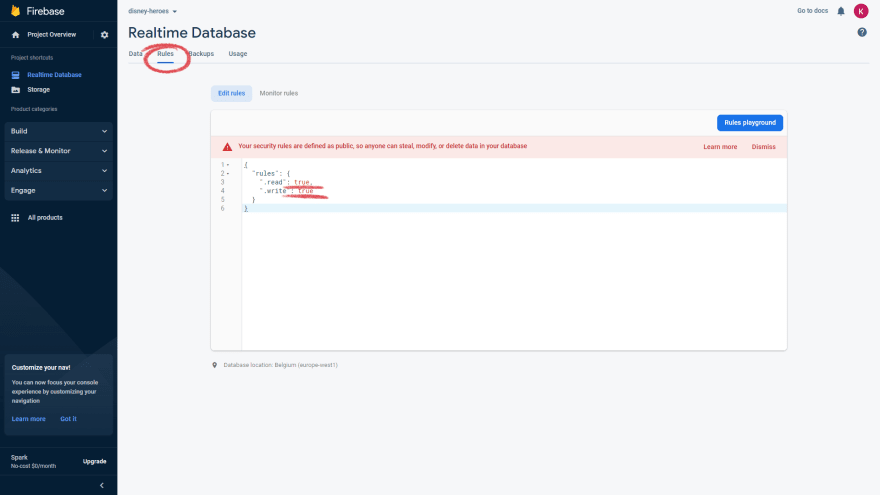Click the Storage folder icon
Viewport: 880px width, 495px height.
(16, 90)
